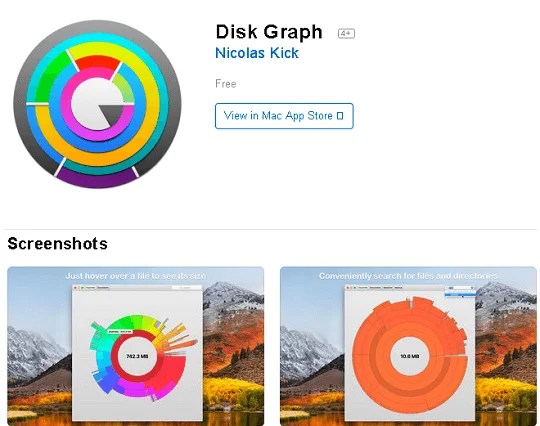The image size is (540, 426).
Task: Click the 4+ age rating badge
Action: point(346,33)
